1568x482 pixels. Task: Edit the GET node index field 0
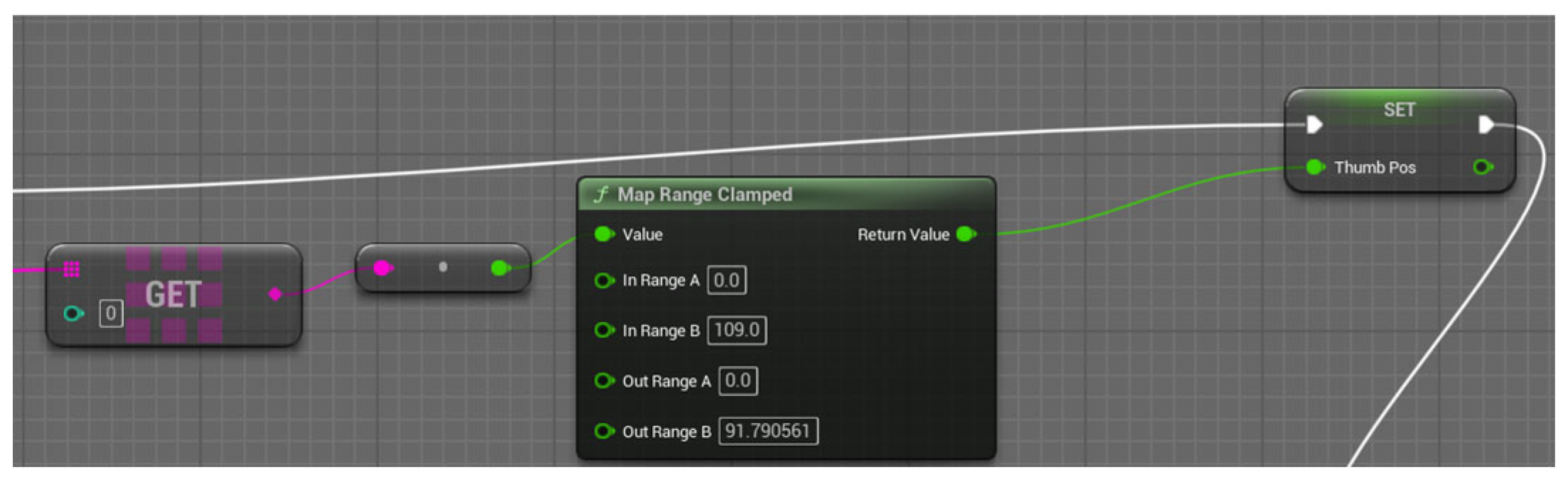coord(111,313)
